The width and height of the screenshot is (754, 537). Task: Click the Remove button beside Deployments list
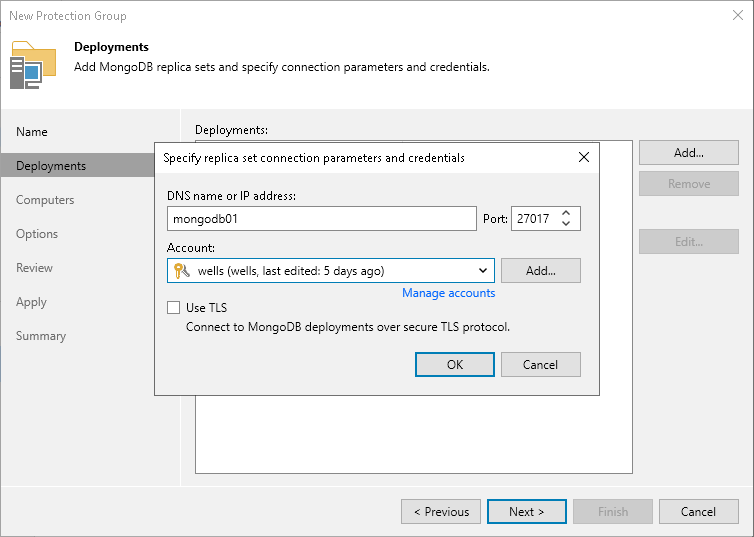[689, 184]
